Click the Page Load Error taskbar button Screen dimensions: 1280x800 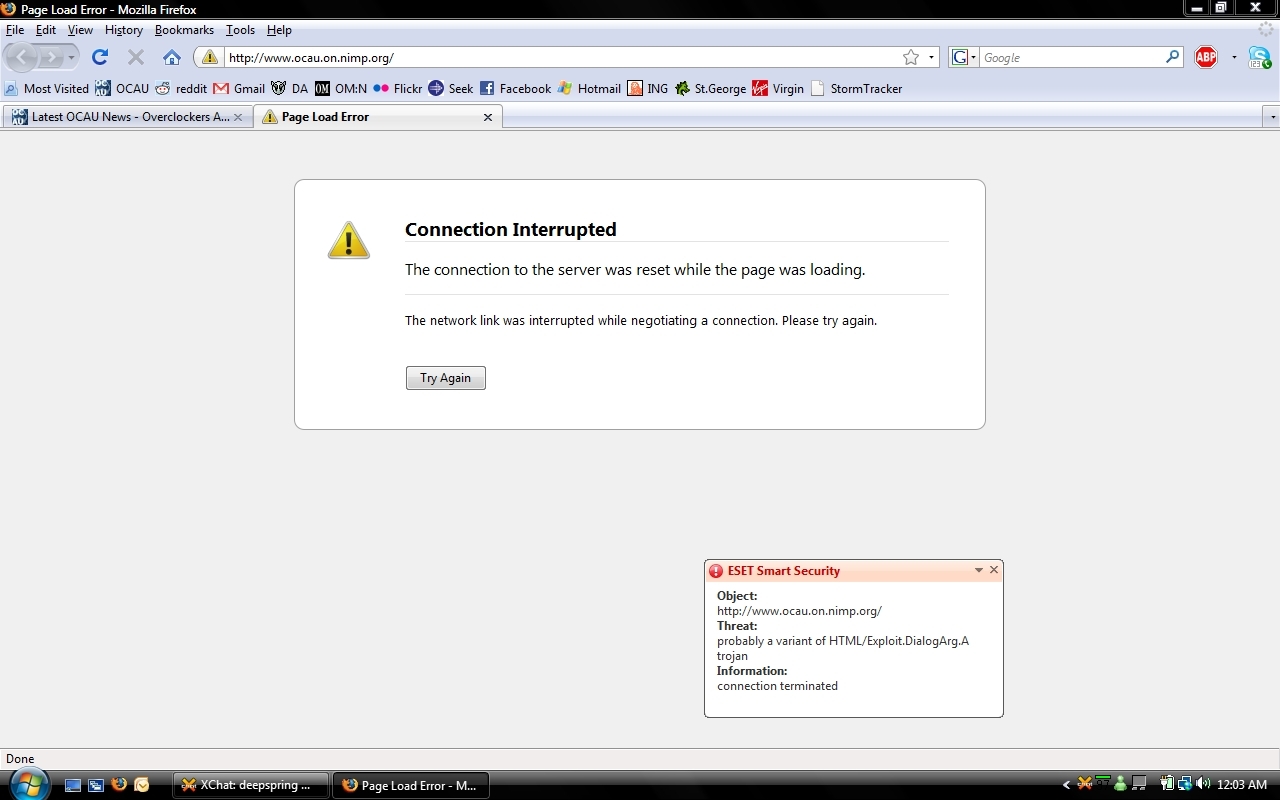click(411, 785)
